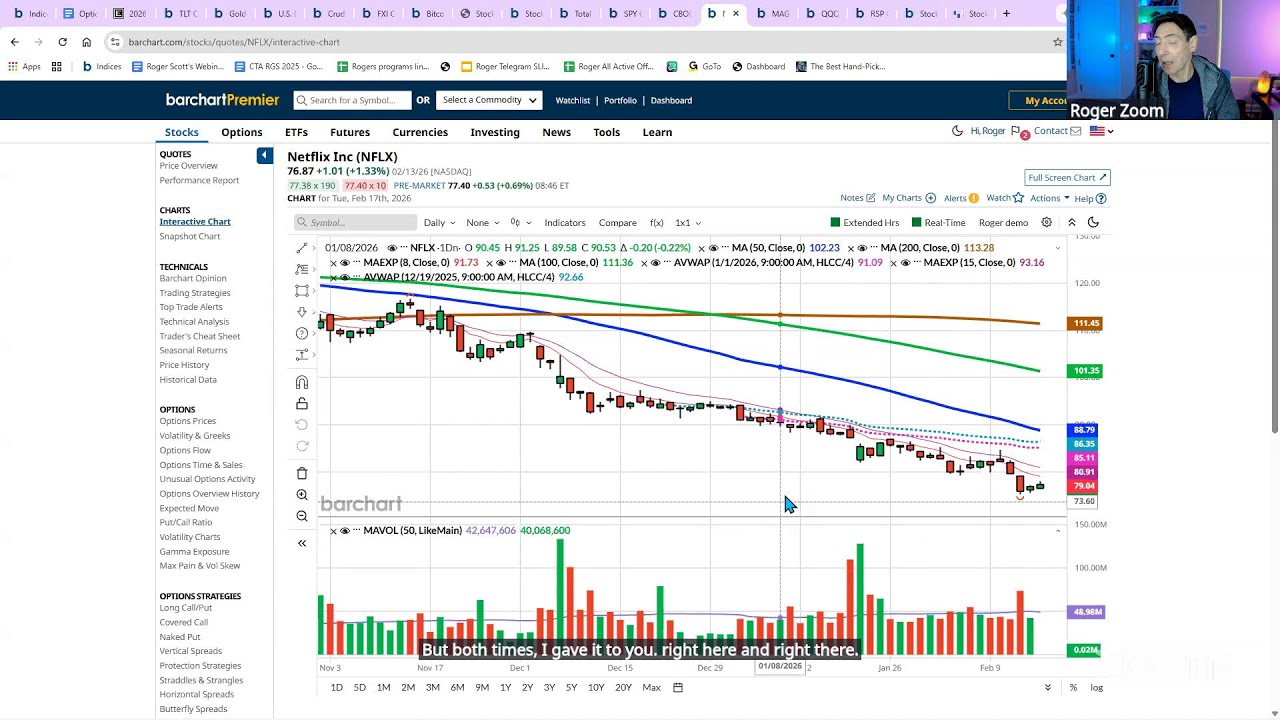Hide the MA (100, Close, 0) line
The image size is (1280, 720).
[x=501, y=263]
